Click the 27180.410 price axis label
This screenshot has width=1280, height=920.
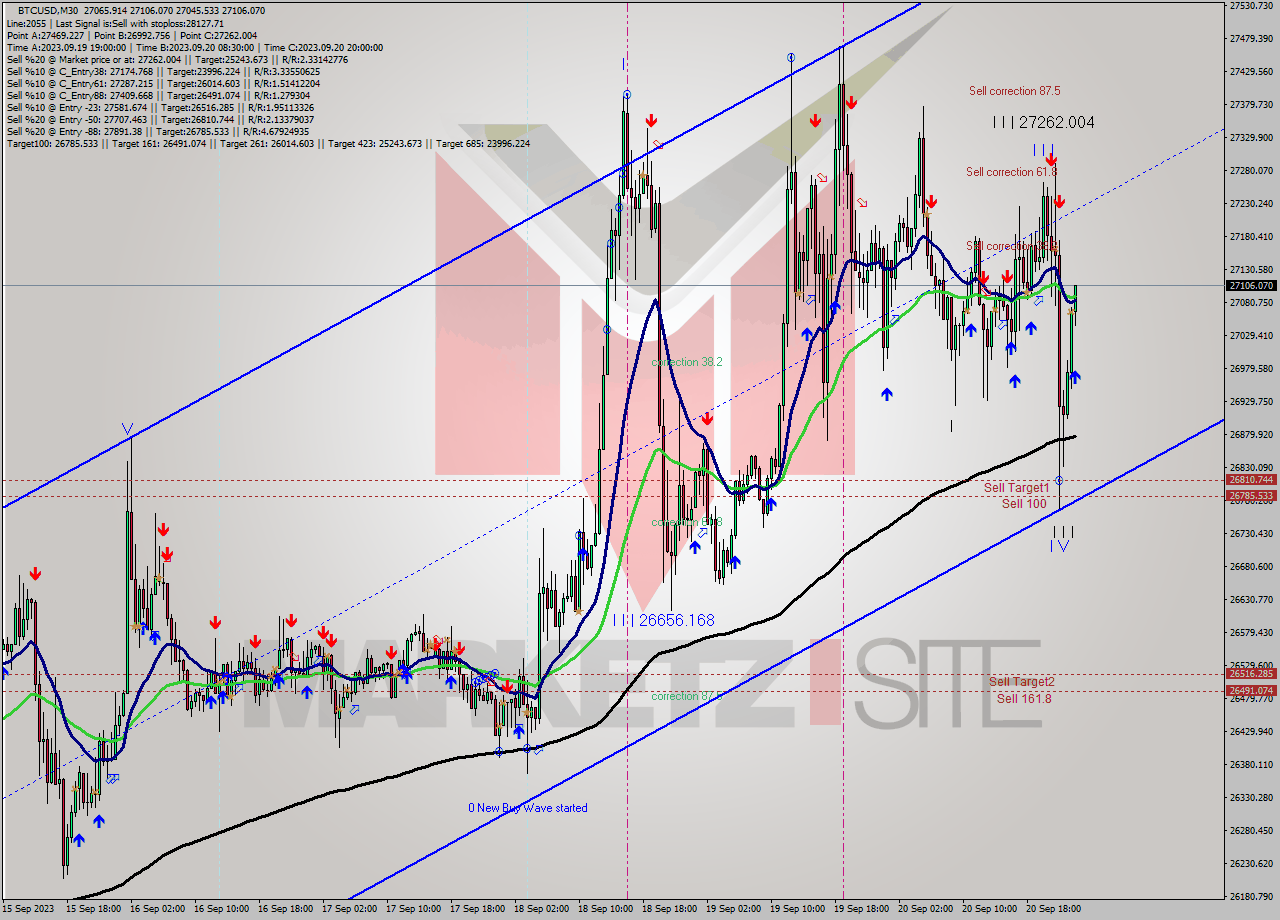1251,236
